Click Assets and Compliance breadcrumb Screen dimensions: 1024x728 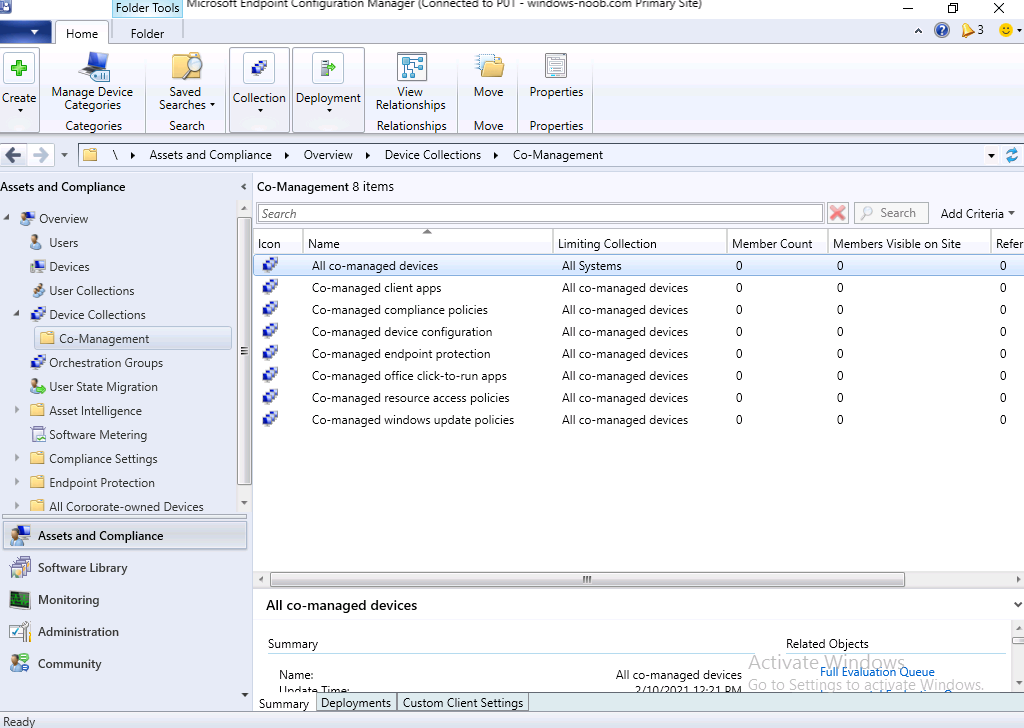[x=210, y=155]
